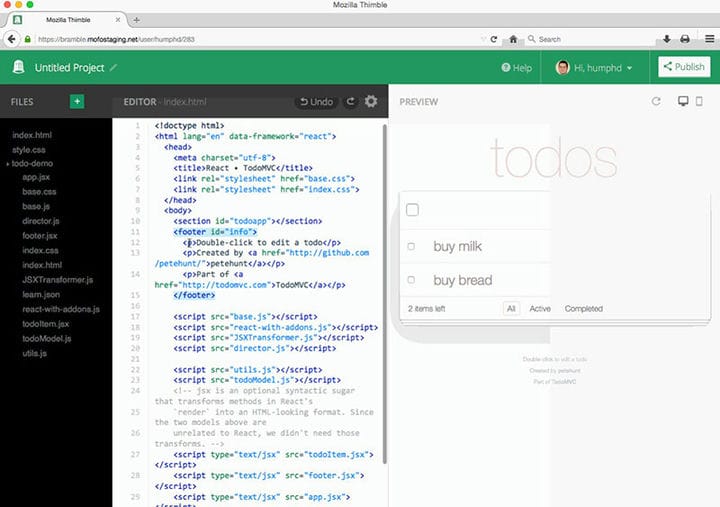Open the browser hamburger menu
The height and width of the screenshot is (507, 720).
coord(709,39)
